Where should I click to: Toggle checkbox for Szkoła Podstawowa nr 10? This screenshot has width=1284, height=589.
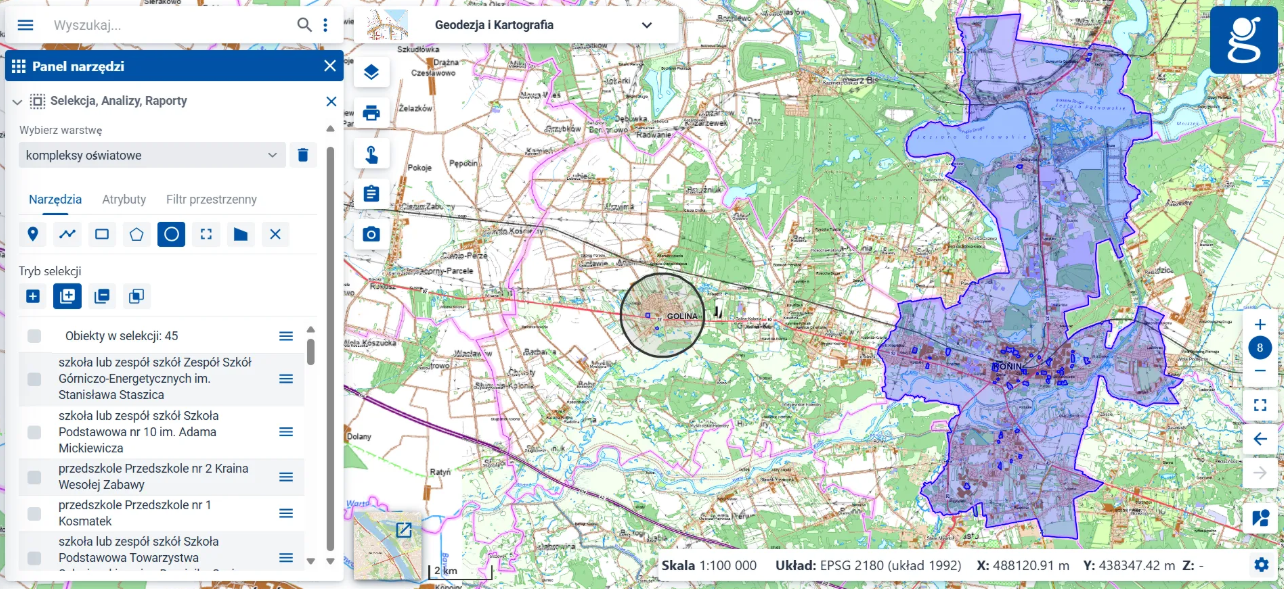coord(35,432)
